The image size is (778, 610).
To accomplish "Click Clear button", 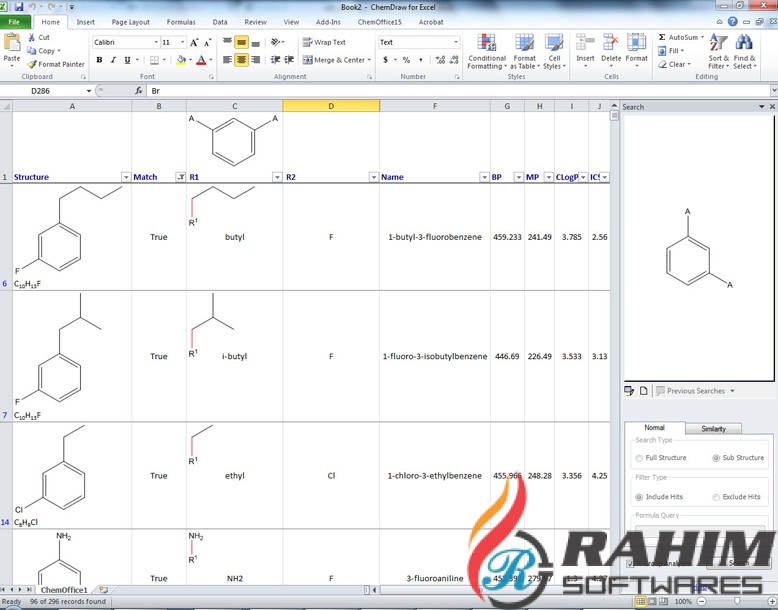I will tap(674, 64).
